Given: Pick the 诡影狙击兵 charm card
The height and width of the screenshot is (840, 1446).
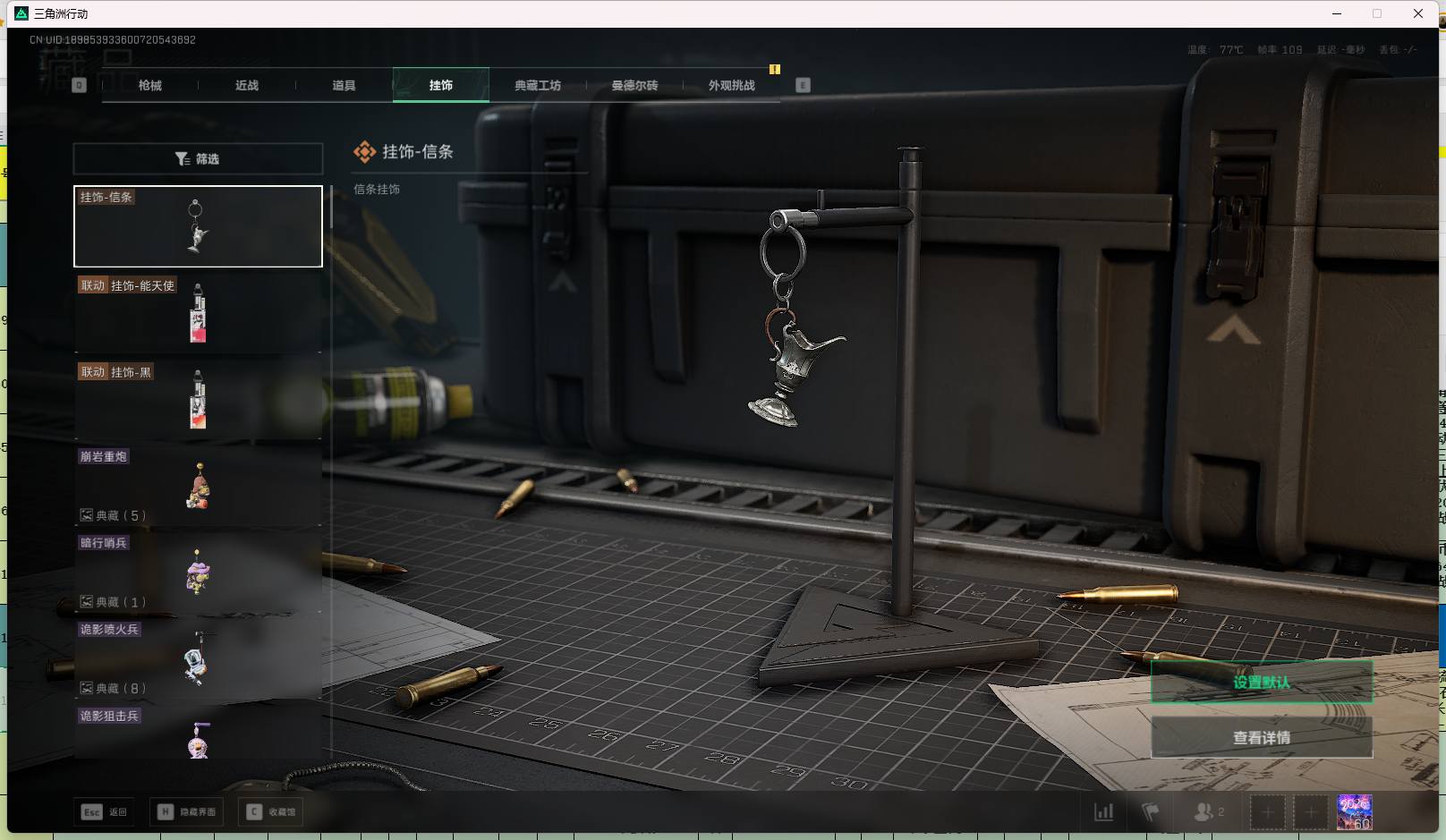Looking at the screenshot, I should (198, 732).
